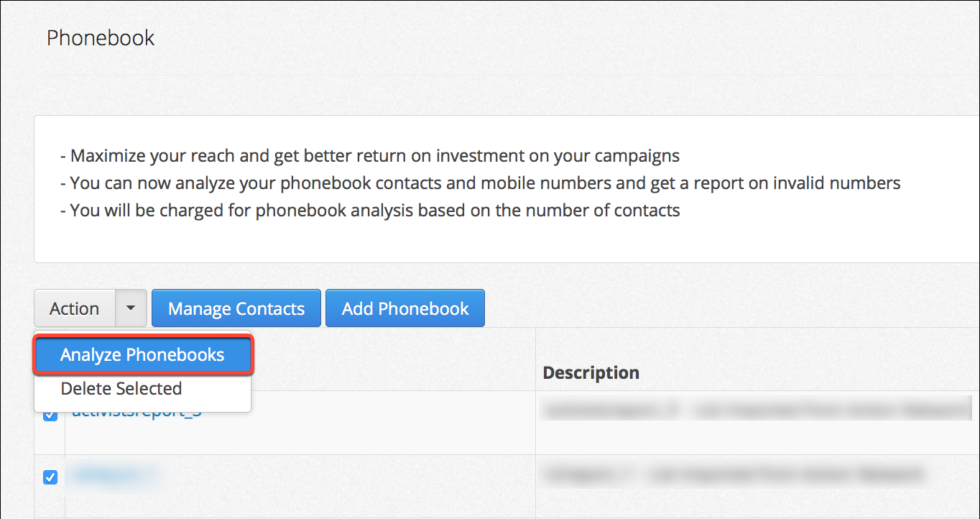This screenshot has height=519, width=980.
Task: Uncheck the activistsreport_3 row checkbox
Action: click(50, 415)
